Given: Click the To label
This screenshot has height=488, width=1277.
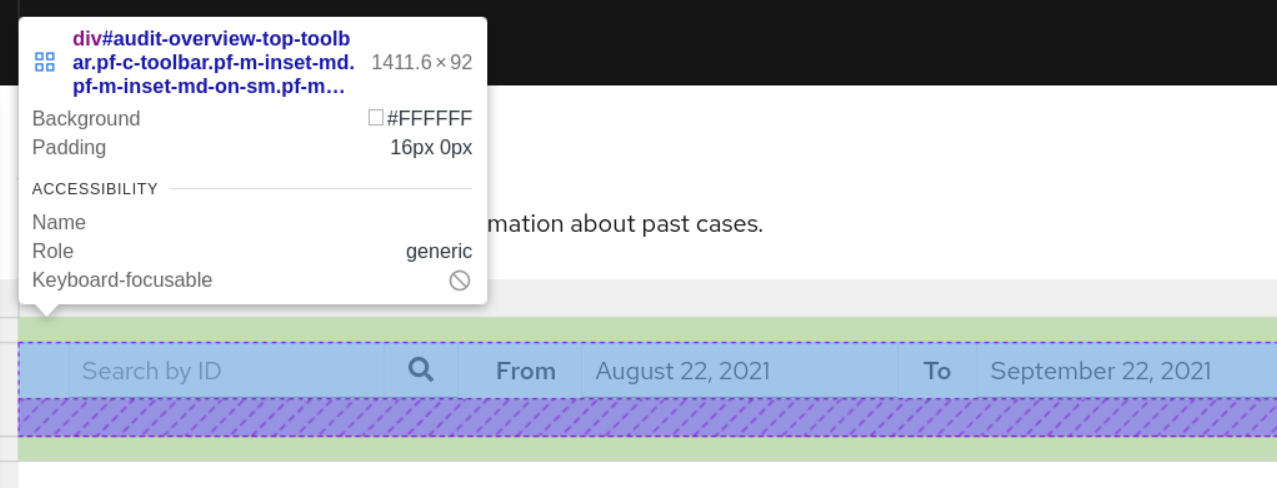Looking at the screenshot, I should pos(937,371).
